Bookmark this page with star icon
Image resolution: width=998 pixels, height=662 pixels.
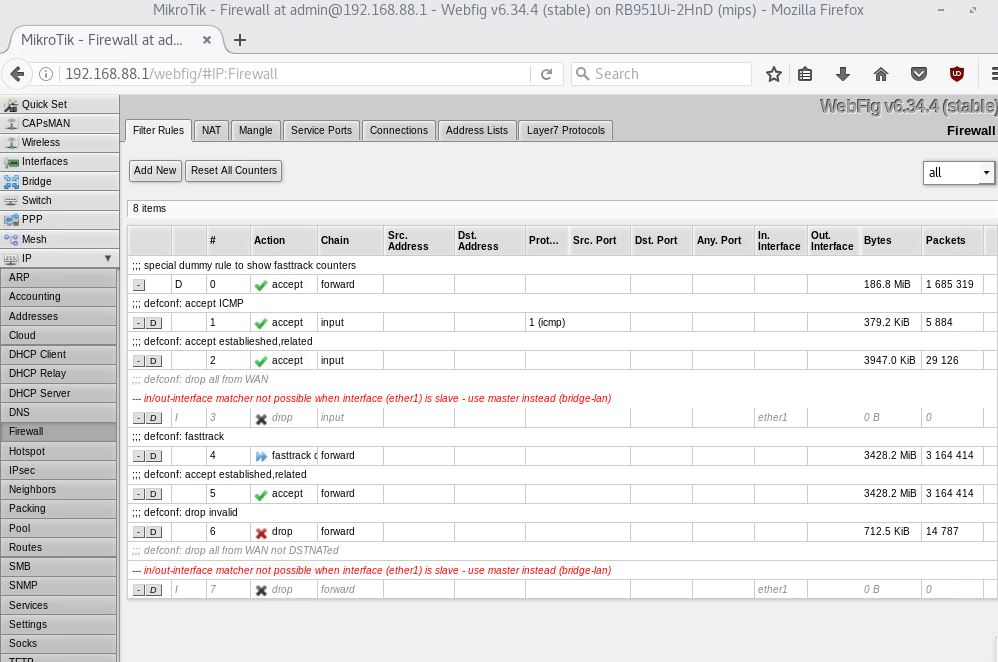click(773, 74)
